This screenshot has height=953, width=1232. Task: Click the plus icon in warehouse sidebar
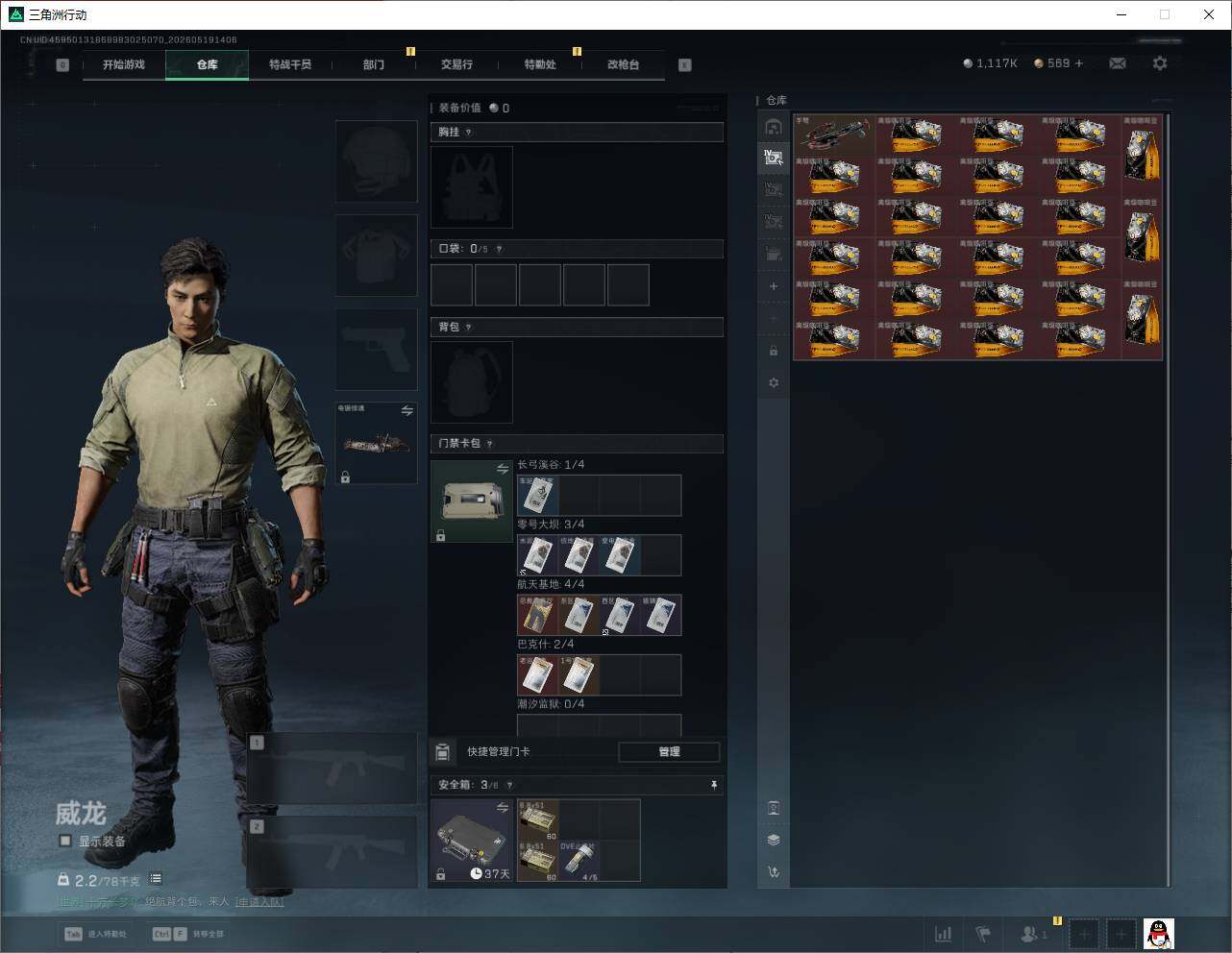point(774,286)
